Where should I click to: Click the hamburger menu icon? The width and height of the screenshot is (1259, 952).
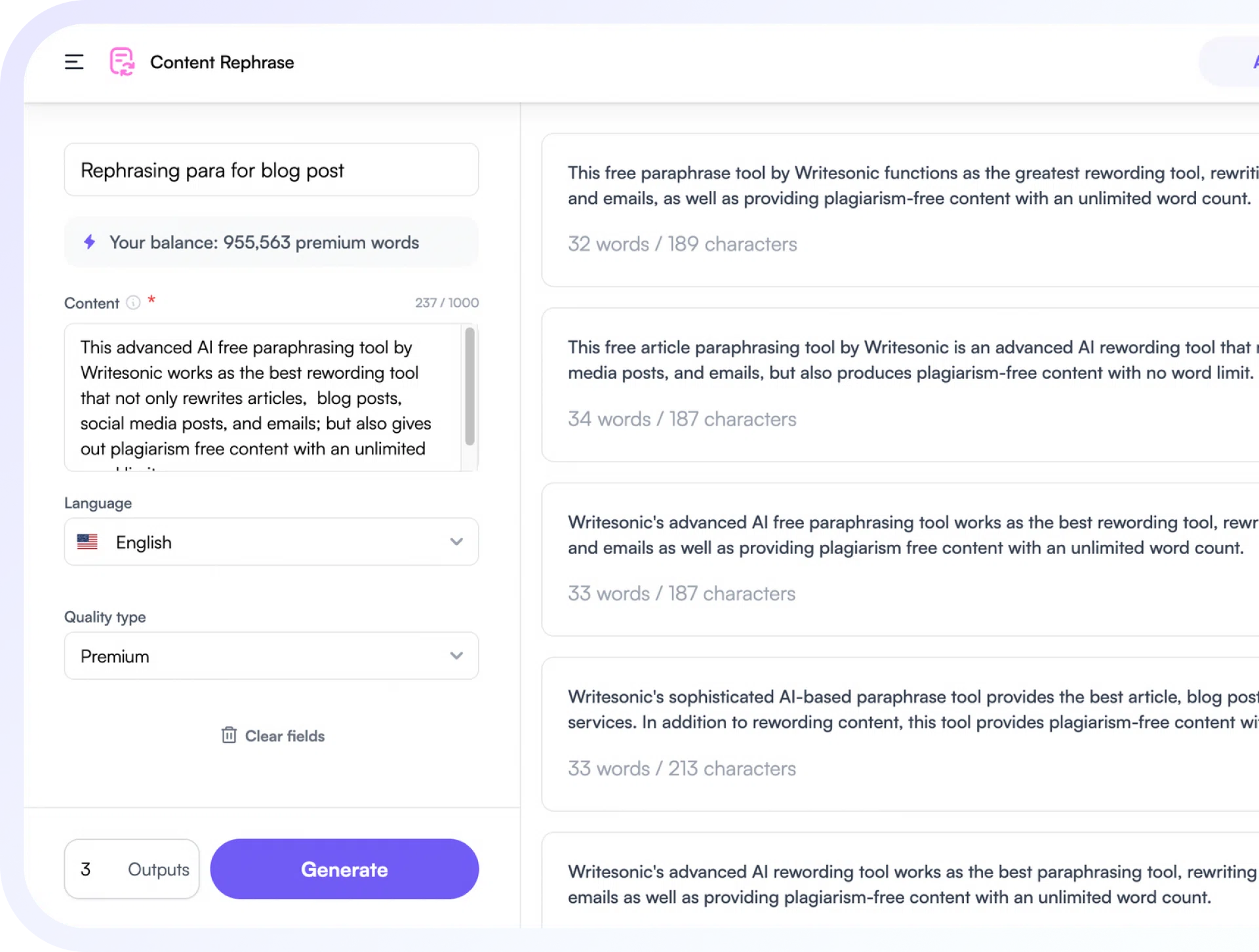coord(75,61)
